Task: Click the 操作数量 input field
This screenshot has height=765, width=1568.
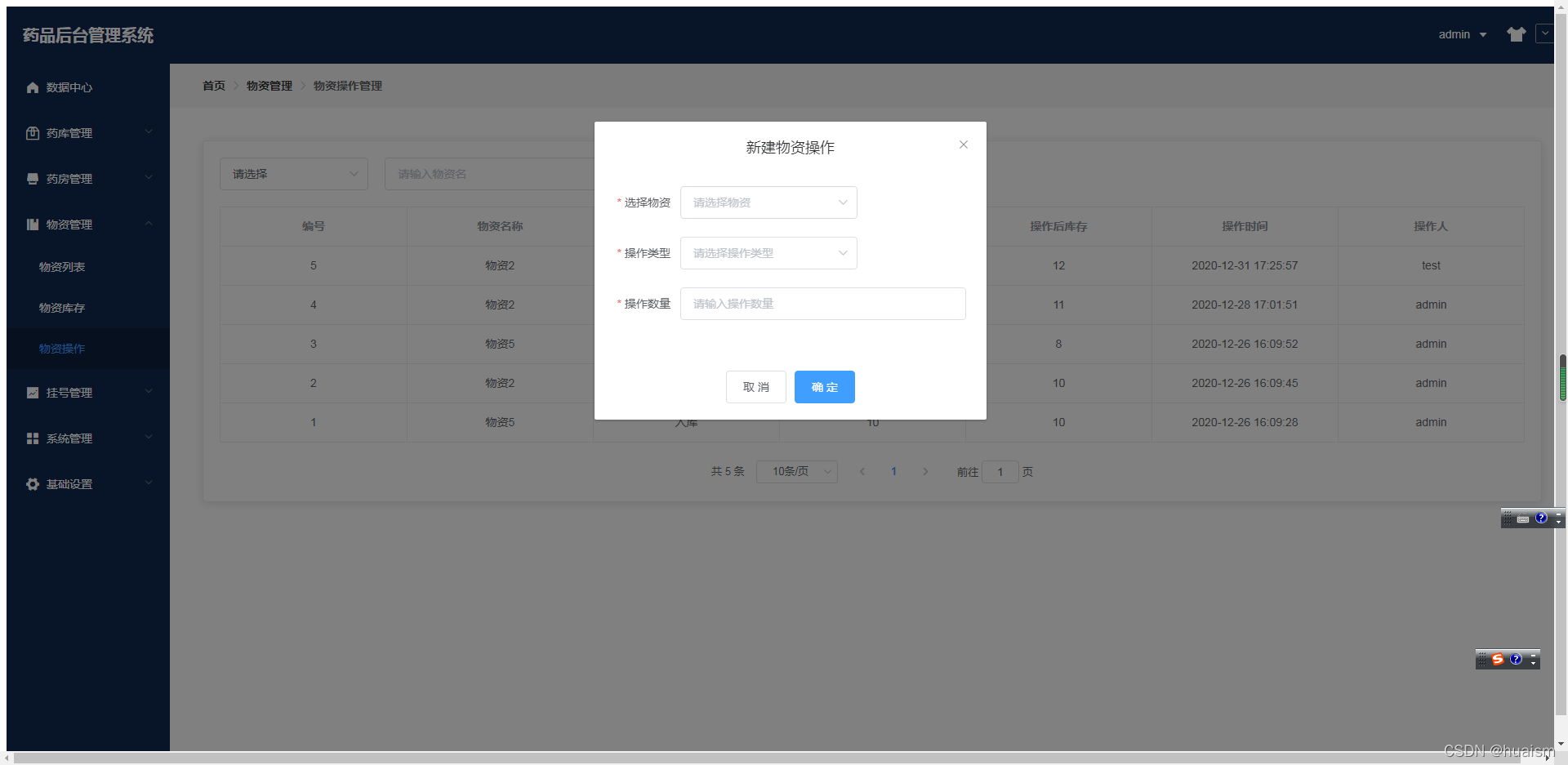Action: [x=823, y=304]
